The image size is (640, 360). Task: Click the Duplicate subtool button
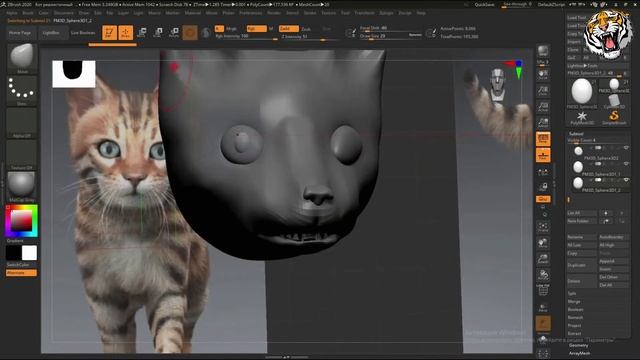tap(582, 265)
